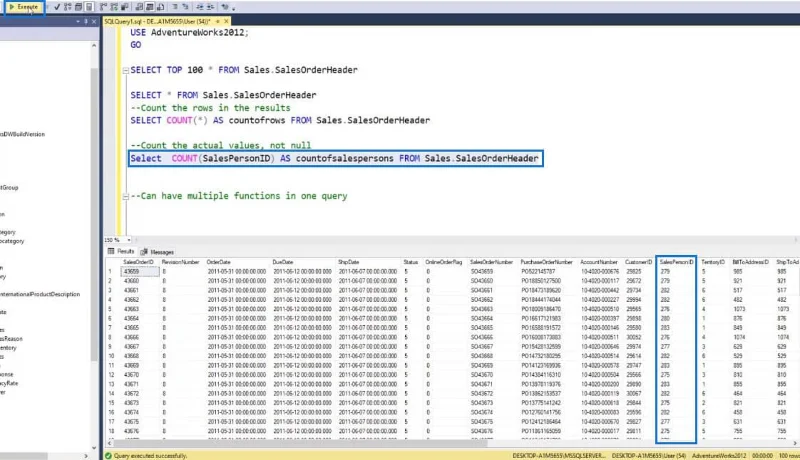Click the Object Explorer auto-hide pin icon
The image size is (800, 460).
(x=86, y=21)
